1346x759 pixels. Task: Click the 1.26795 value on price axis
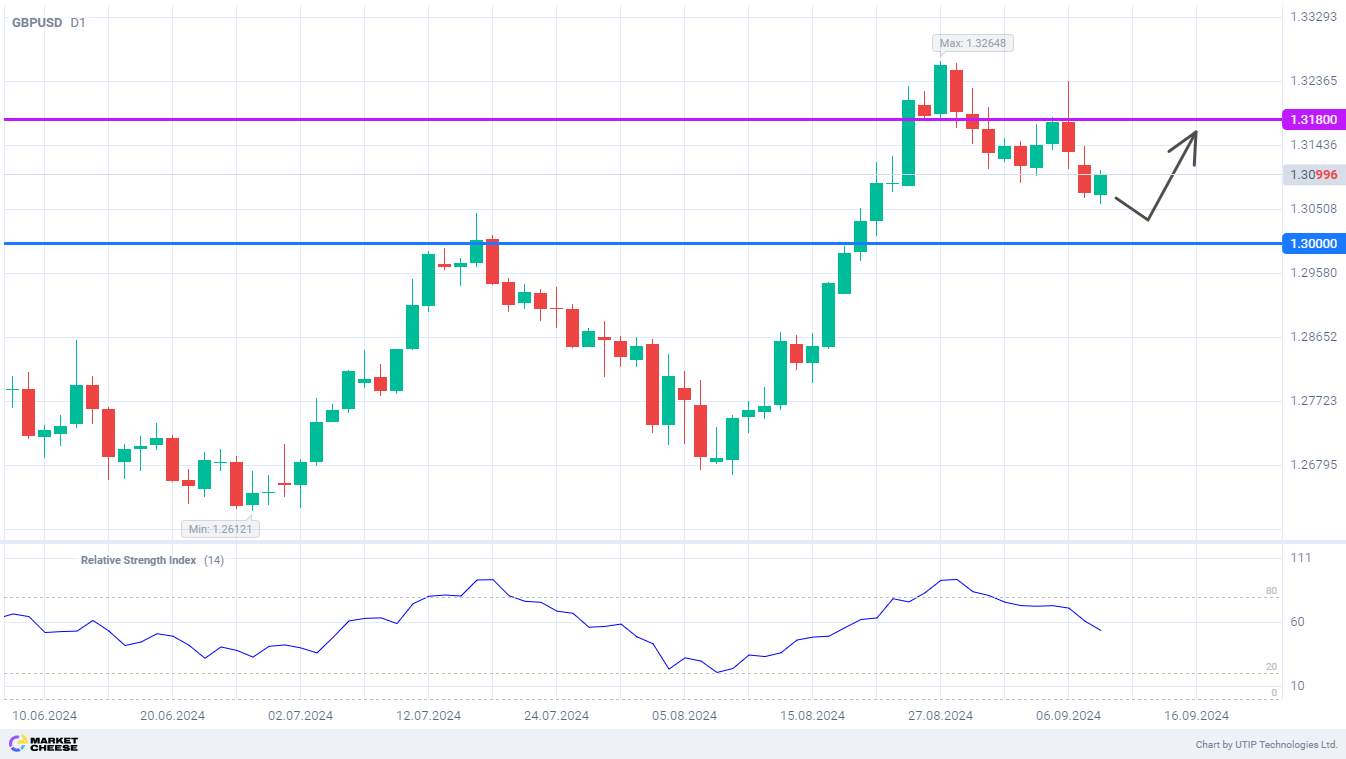point(1313,465)
